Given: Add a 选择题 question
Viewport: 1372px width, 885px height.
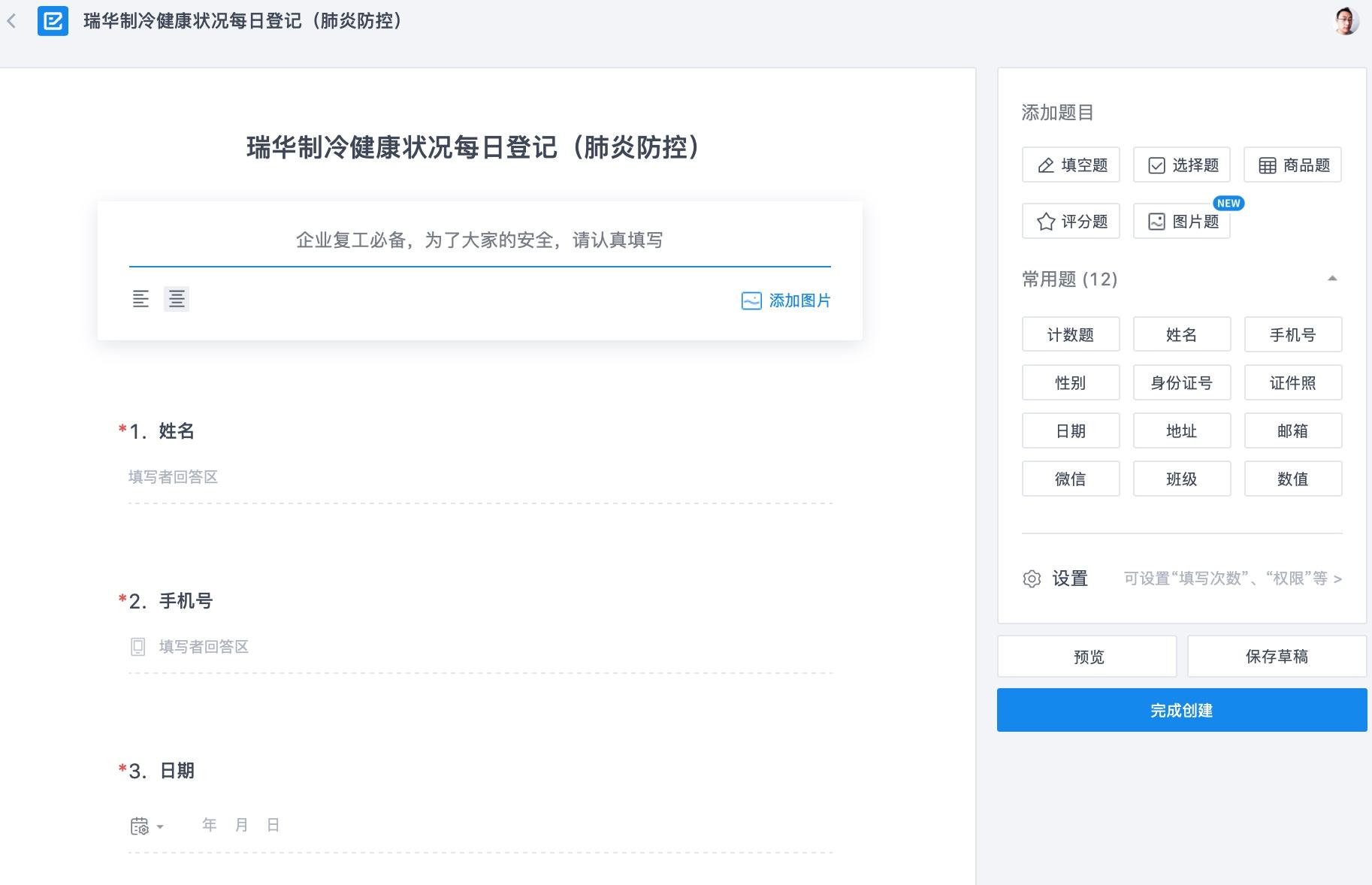Looking at the screenshot, I should 1182,165.
